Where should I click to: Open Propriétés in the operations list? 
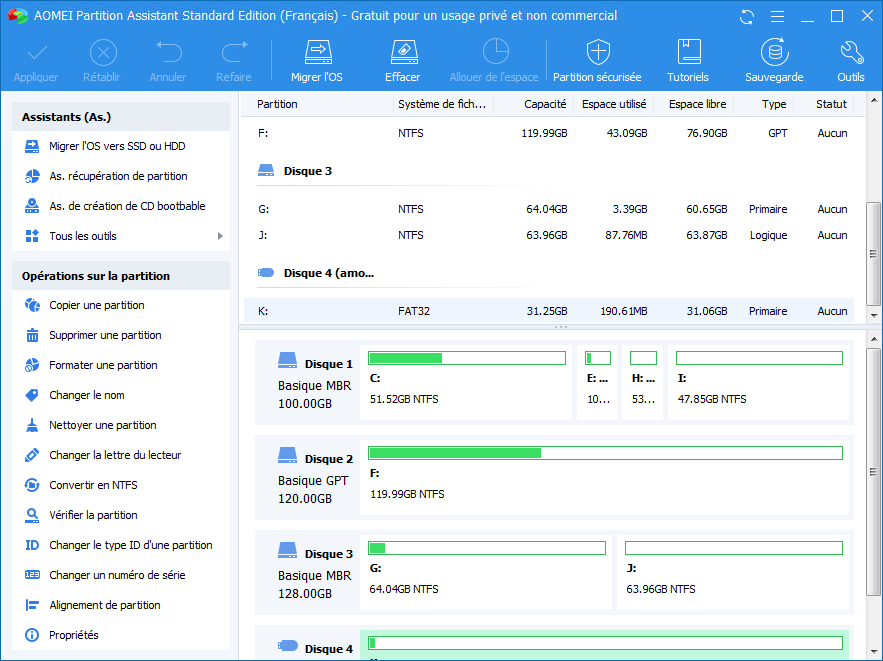point(74,635)
